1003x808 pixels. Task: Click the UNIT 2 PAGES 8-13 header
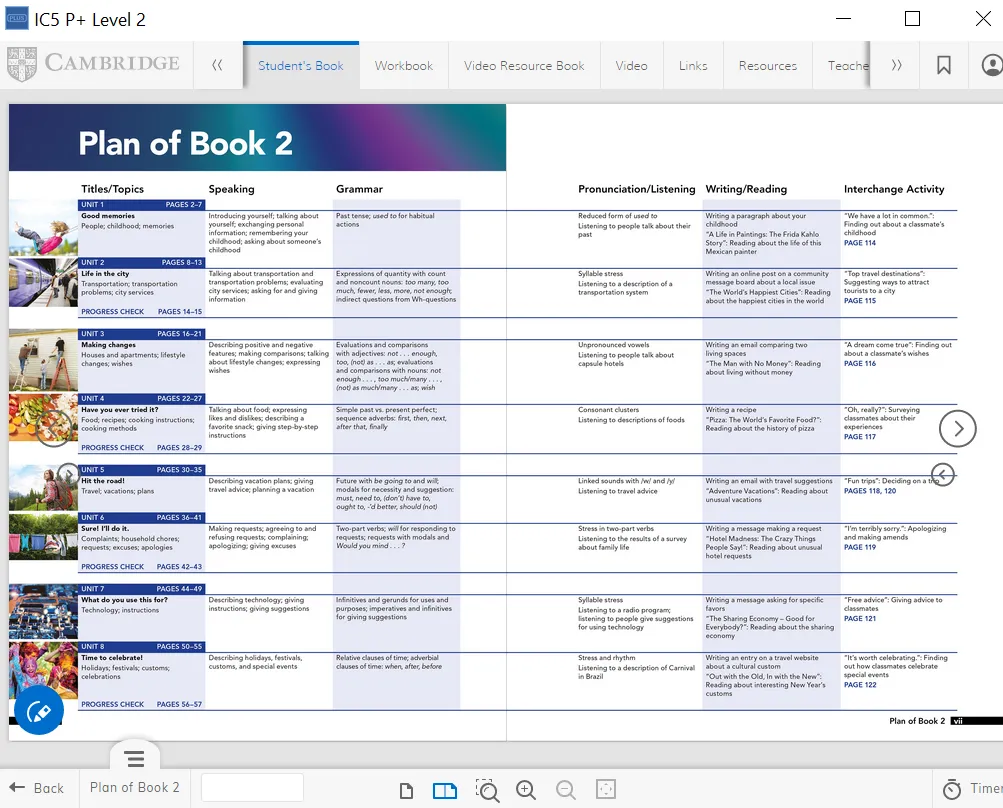click(141, 262)
